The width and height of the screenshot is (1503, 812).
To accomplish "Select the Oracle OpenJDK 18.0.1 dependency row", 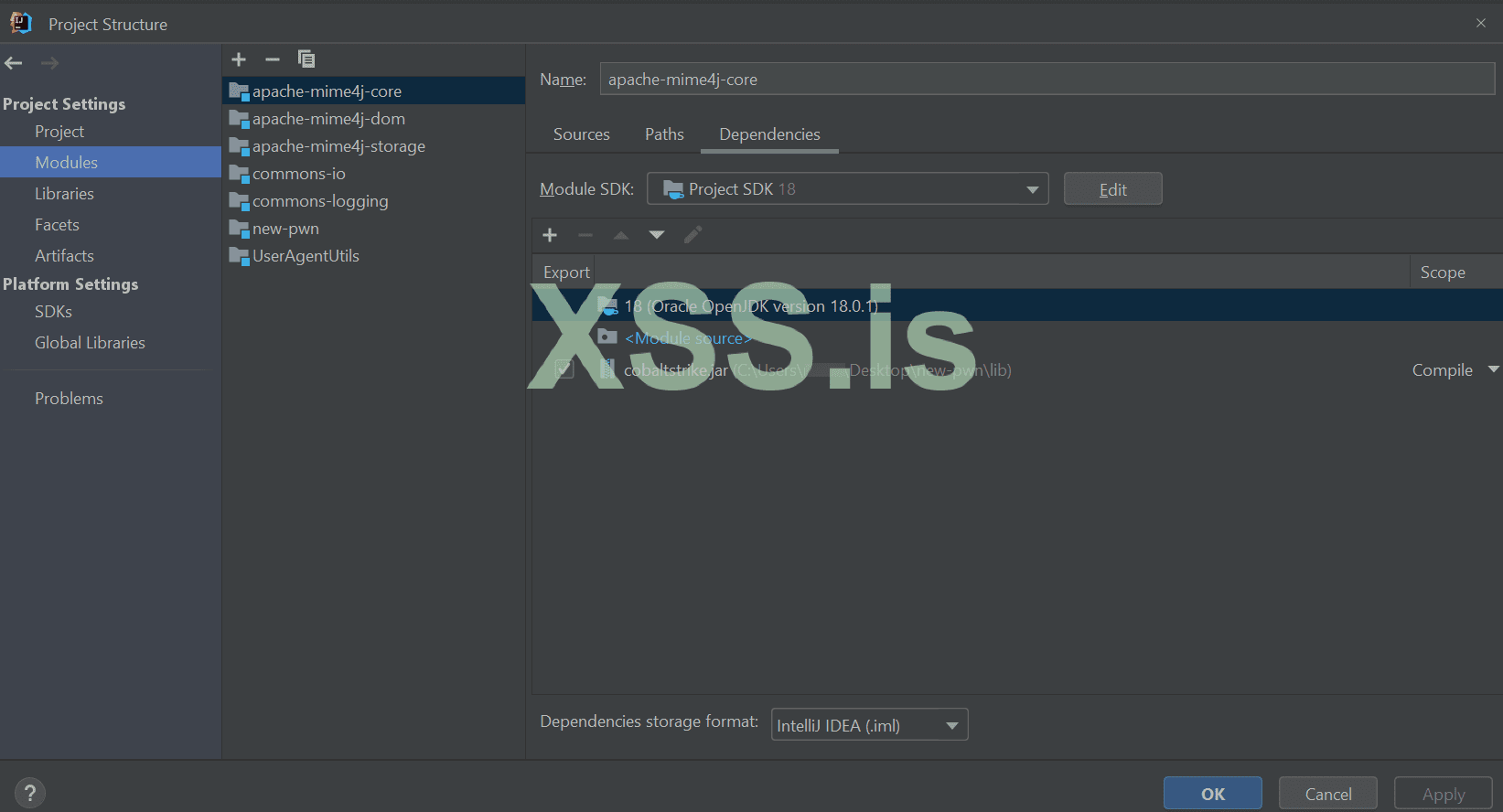I will [x=1017, y=305].
